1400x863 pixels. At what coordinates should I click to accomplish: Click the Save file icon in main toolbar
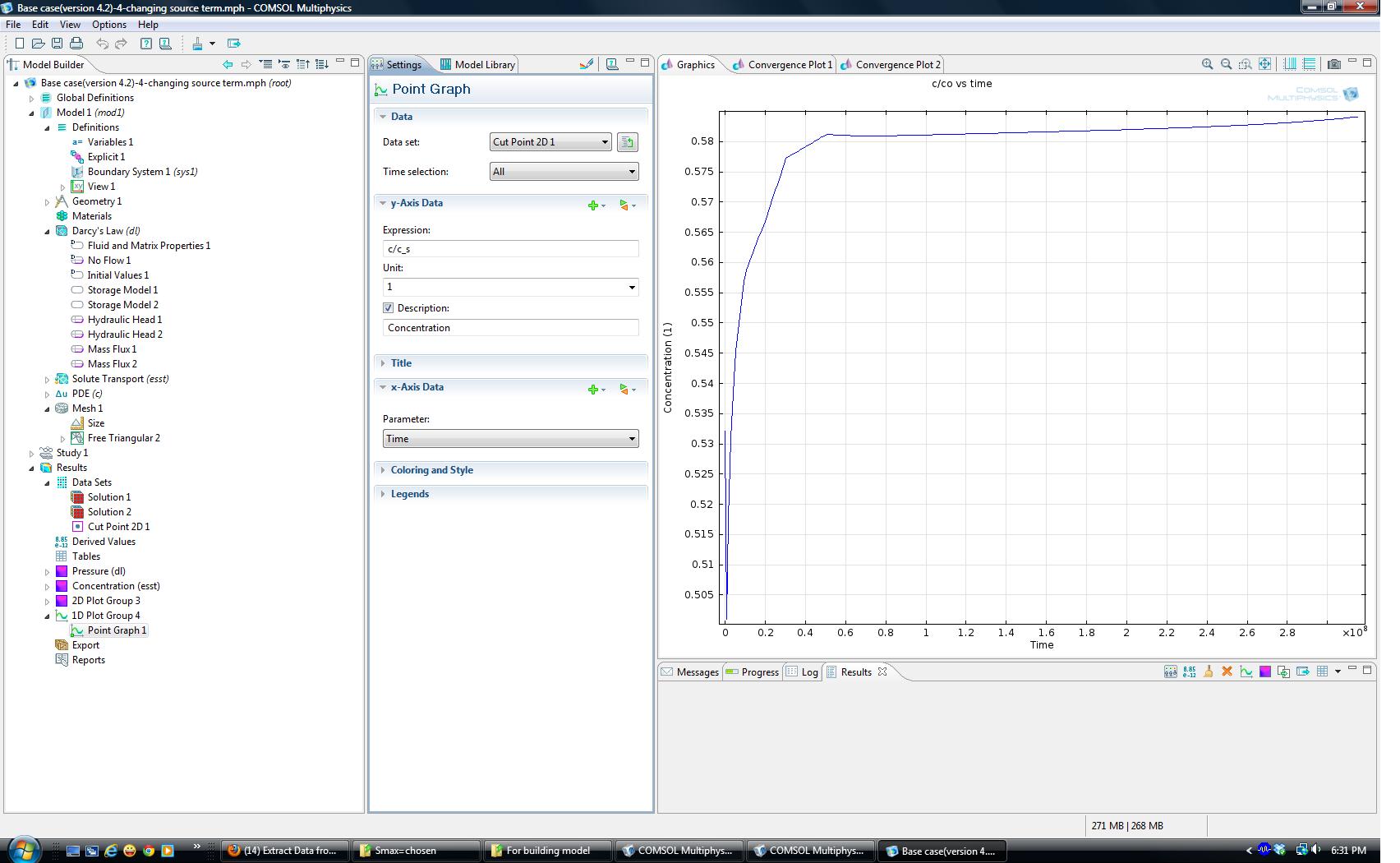pyautogui.click(x=57, y=44)
